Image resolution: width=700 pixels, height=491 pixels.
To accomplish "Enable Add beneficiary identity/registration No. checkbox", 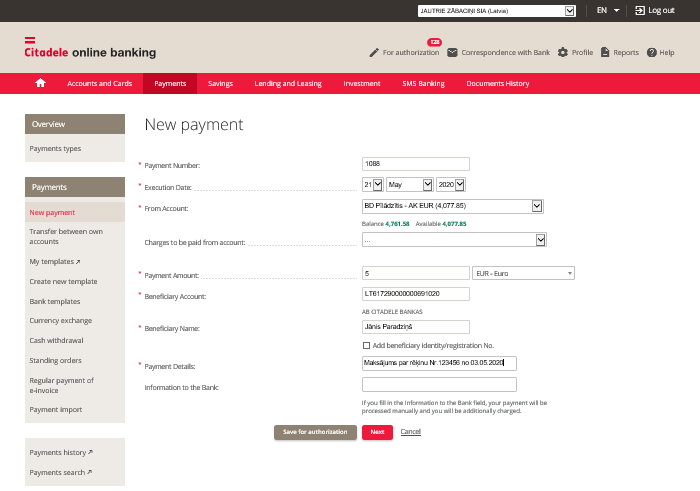I will click(366, 345).
